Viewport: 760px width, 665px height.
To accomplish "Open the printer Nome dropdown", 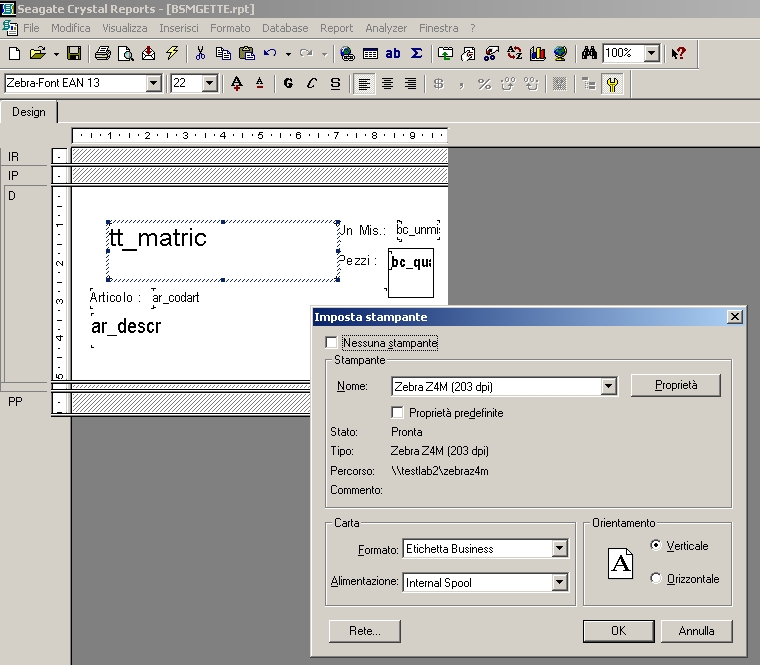I will click(x=608, y=386).
